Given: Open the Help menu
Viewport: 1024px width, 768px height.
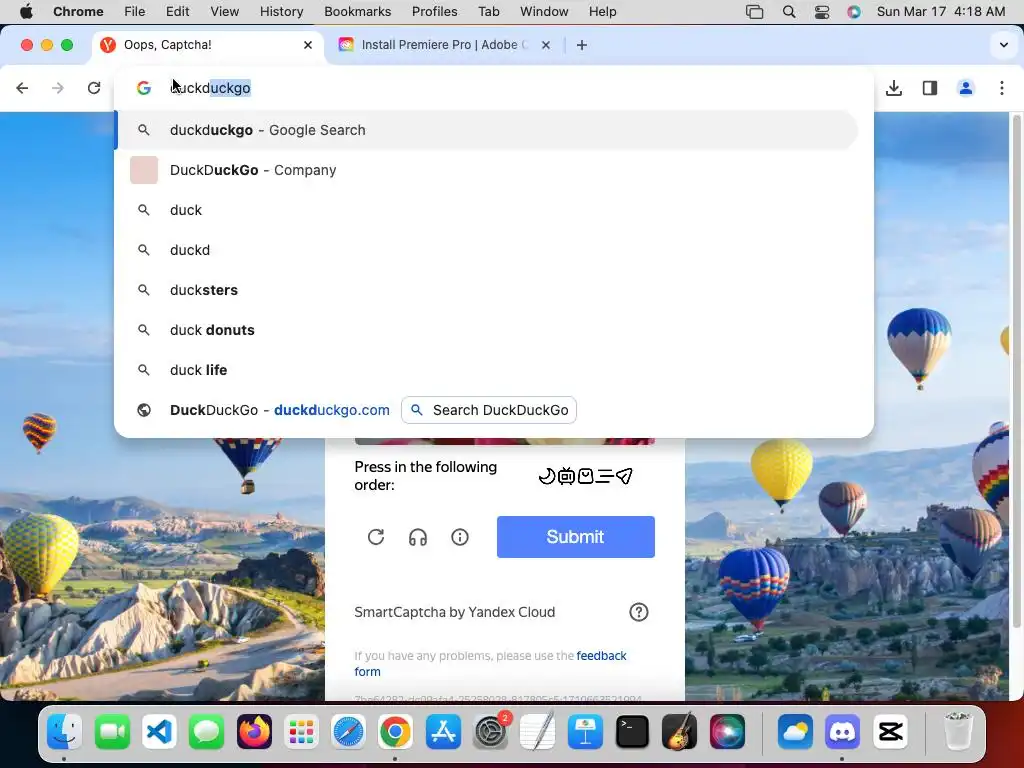Looking at the screenshot, I should (602, 12).
